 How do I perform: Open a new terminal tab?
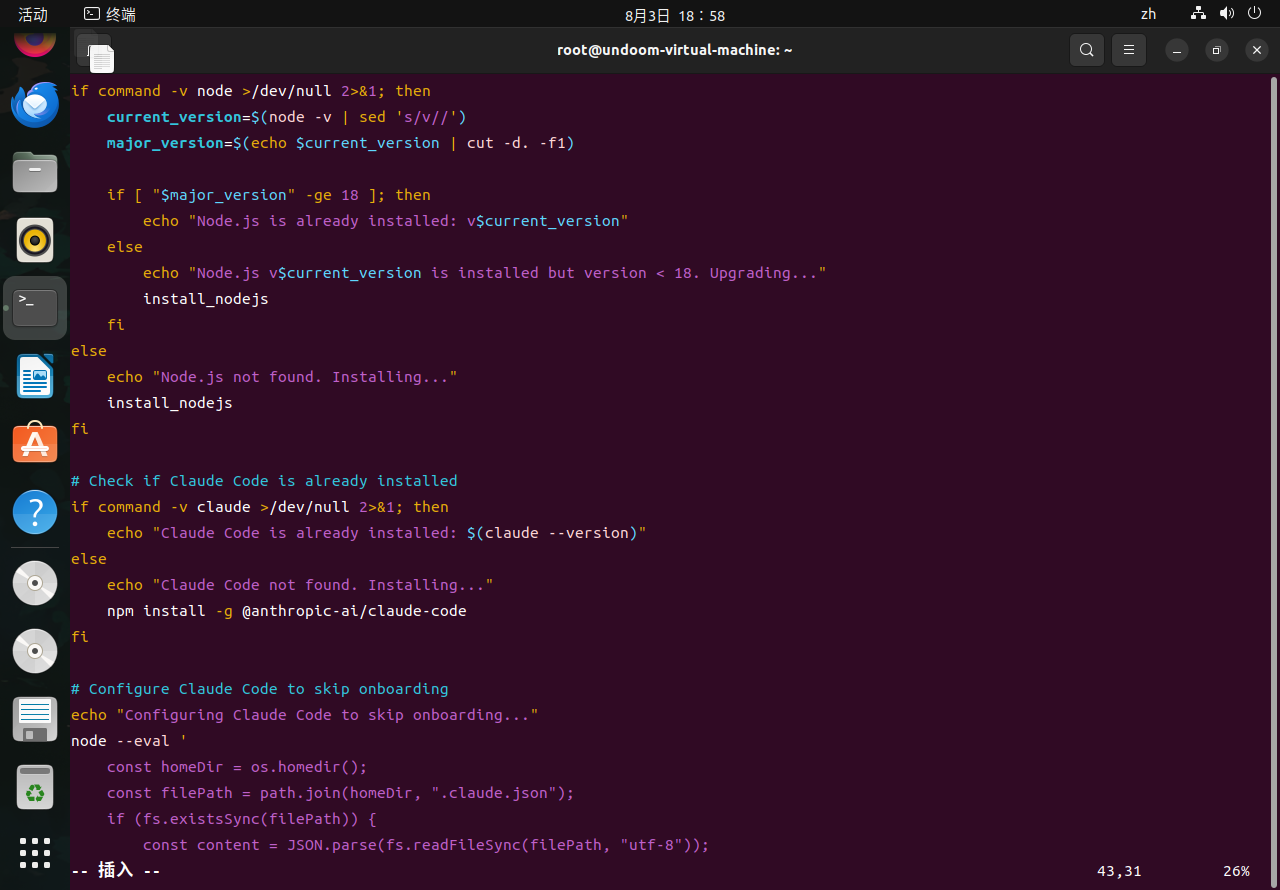(x=95, y=50)
